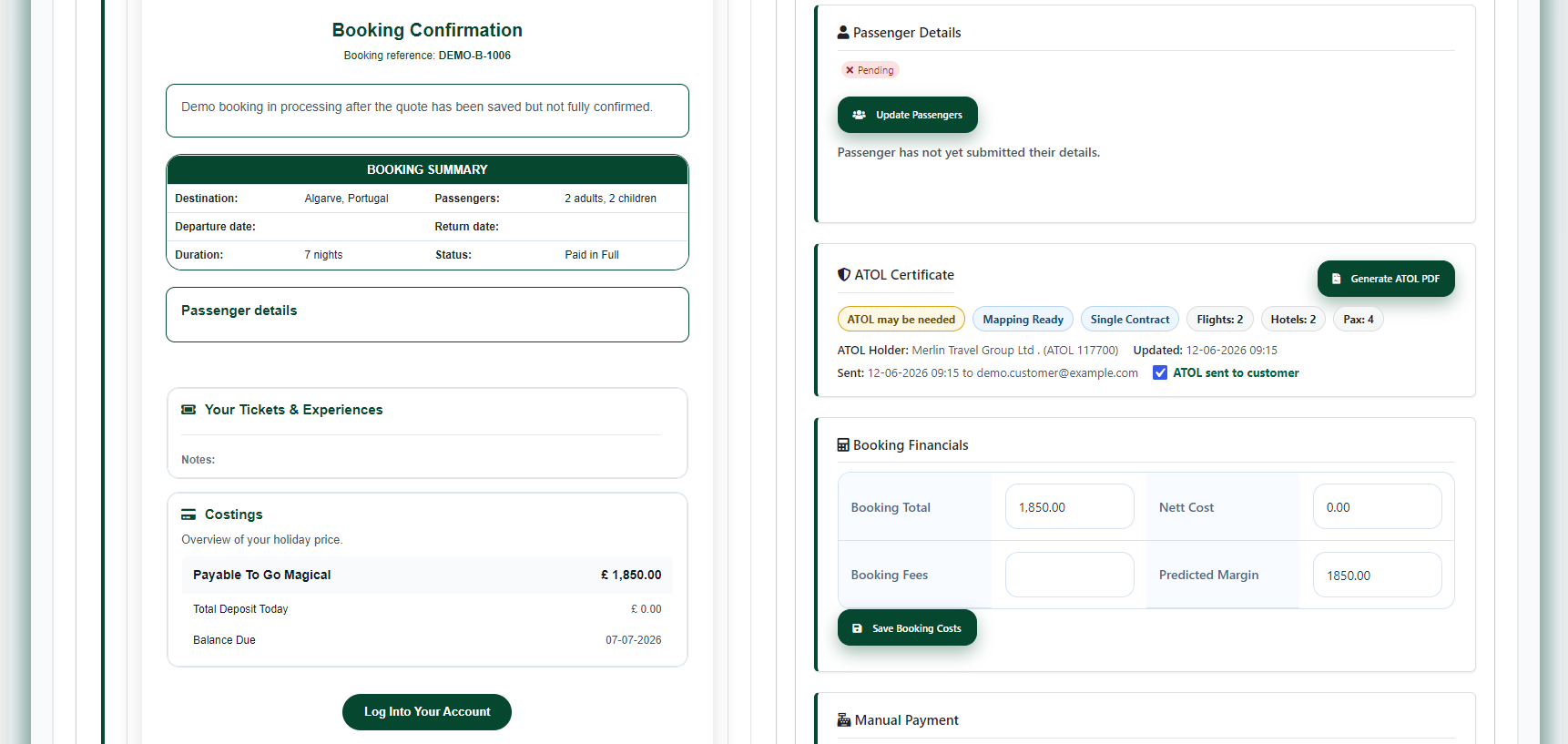Click passengers value 2 adults, 2 children
Viewport: 1568px width, 744px height.
610,199
